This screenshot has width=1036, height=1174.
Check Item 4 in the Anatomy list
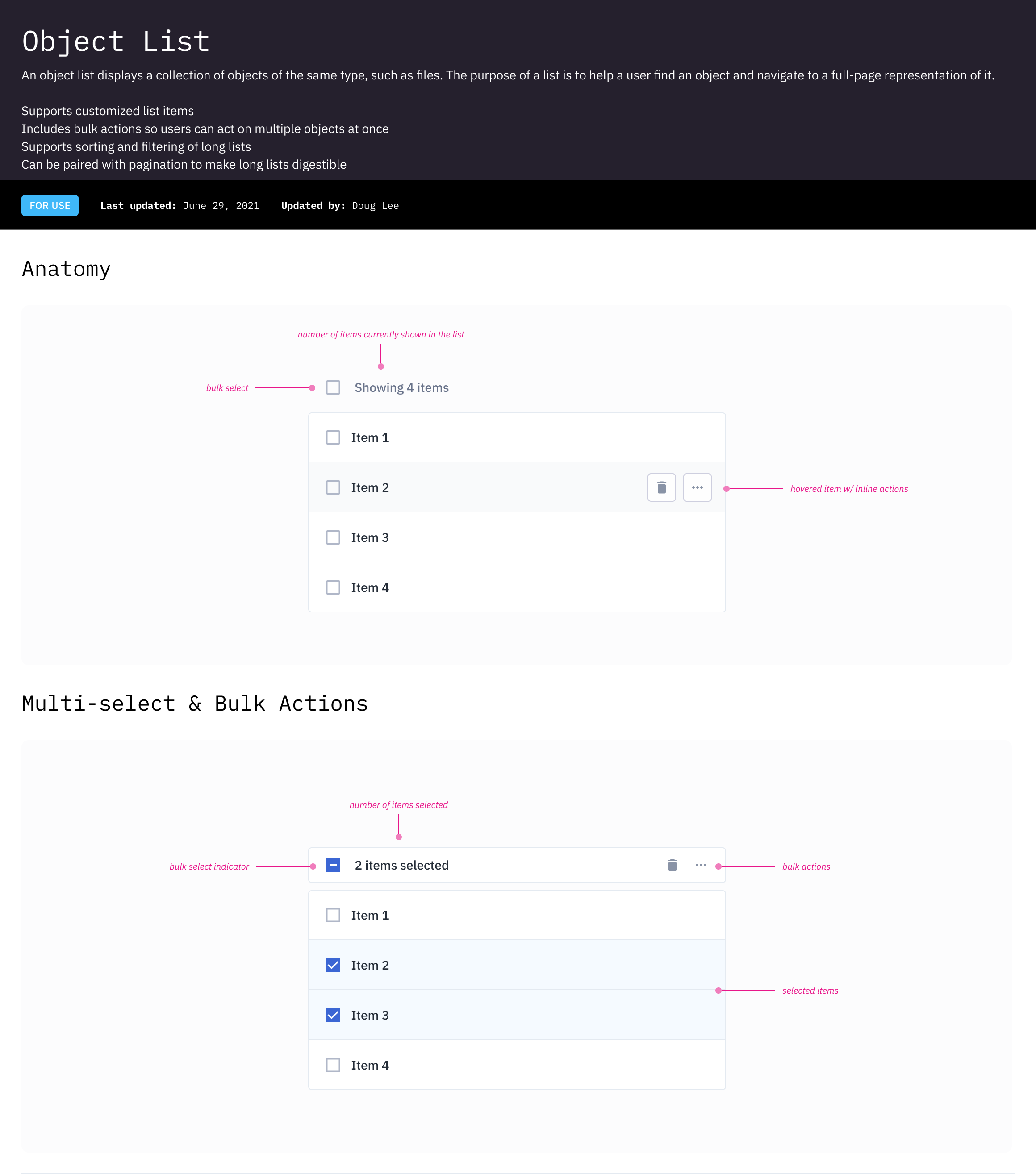[333, 587]
